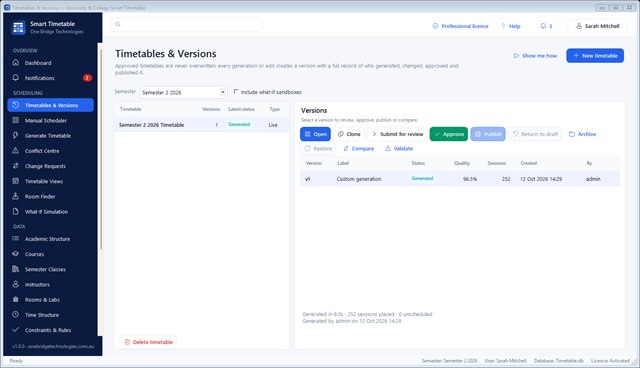
Task: Select the v1 version row
Action: click(460, 179)
